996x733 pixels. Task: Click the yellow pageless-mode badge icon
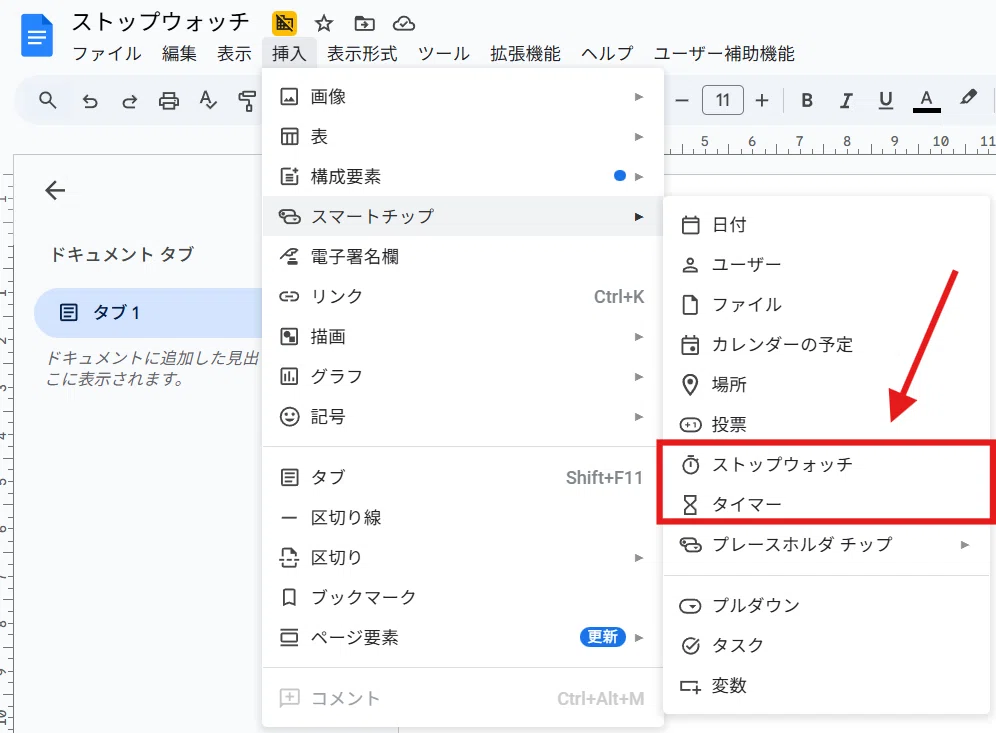pyautogui.click(x=285, y=24)
